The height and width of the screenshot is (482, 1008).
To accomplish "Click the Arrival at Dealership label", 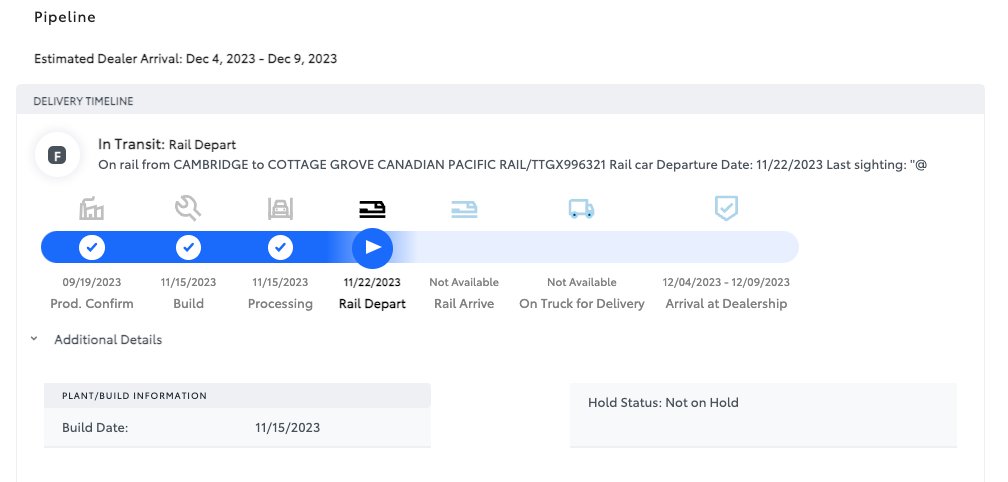I will click(x=726, y=304).
